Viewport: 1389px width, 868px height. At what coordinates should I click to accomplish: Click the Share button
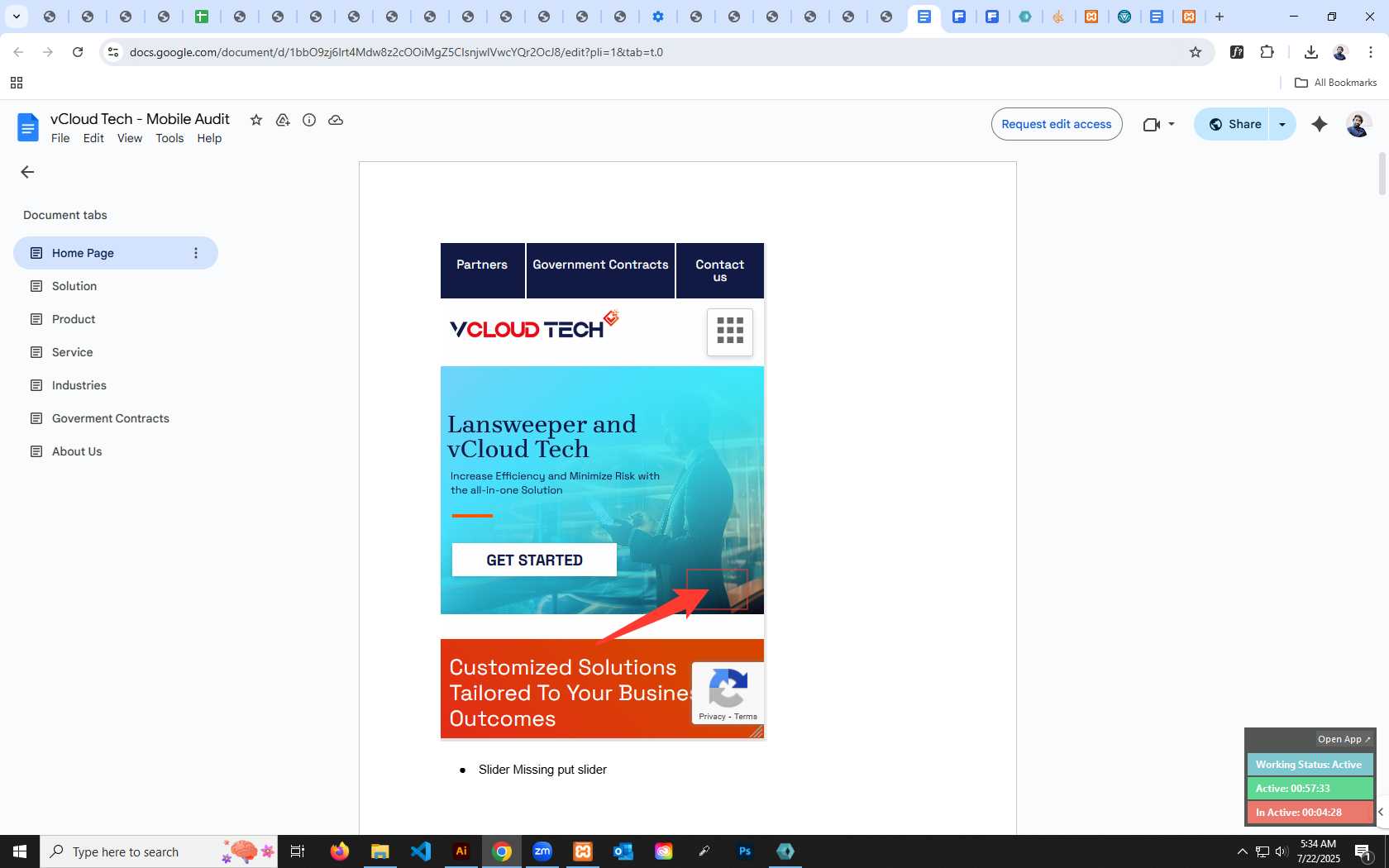[1231, 124]
